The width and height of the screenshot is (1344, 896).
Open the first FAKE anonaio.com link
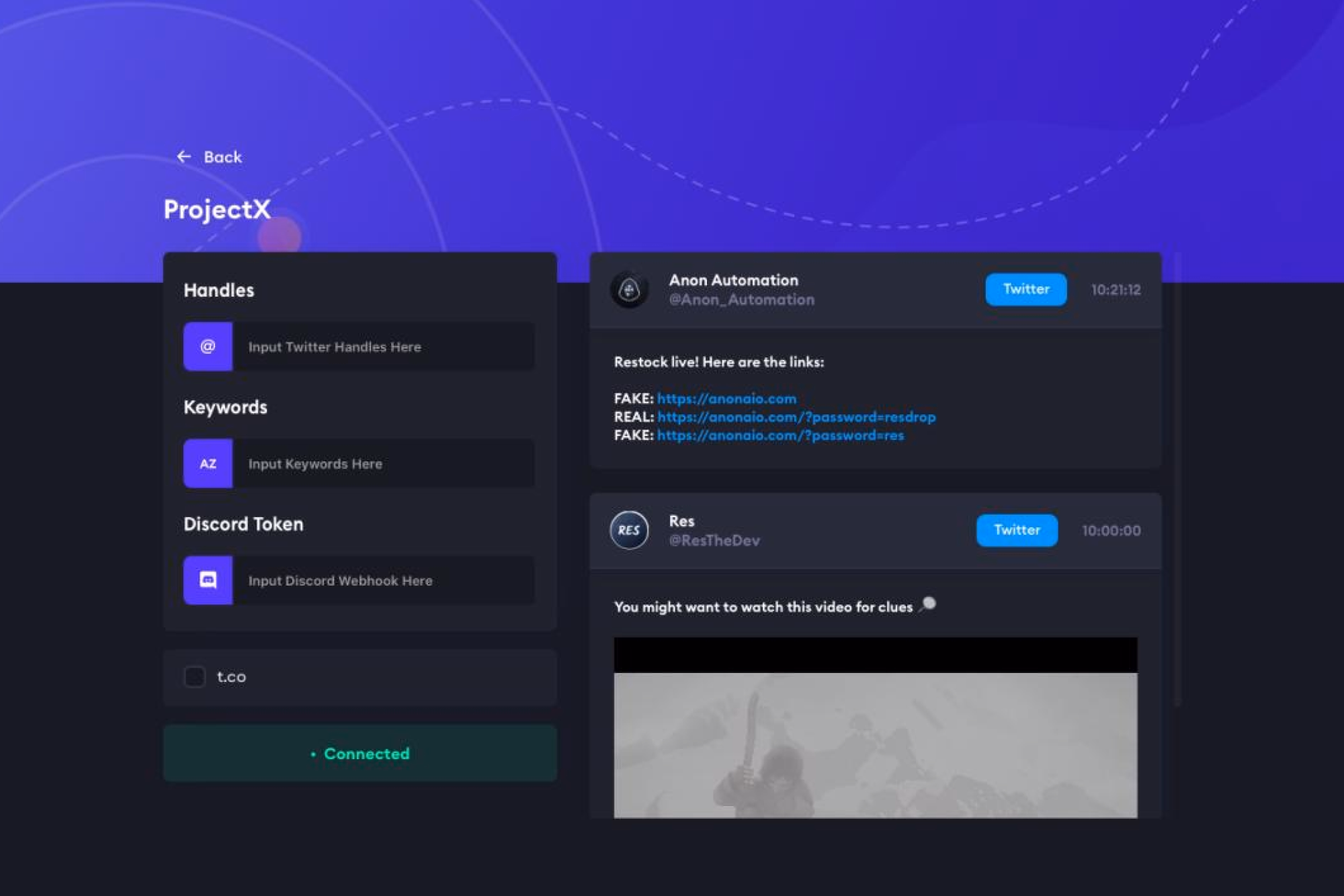(x=726, y=399)
